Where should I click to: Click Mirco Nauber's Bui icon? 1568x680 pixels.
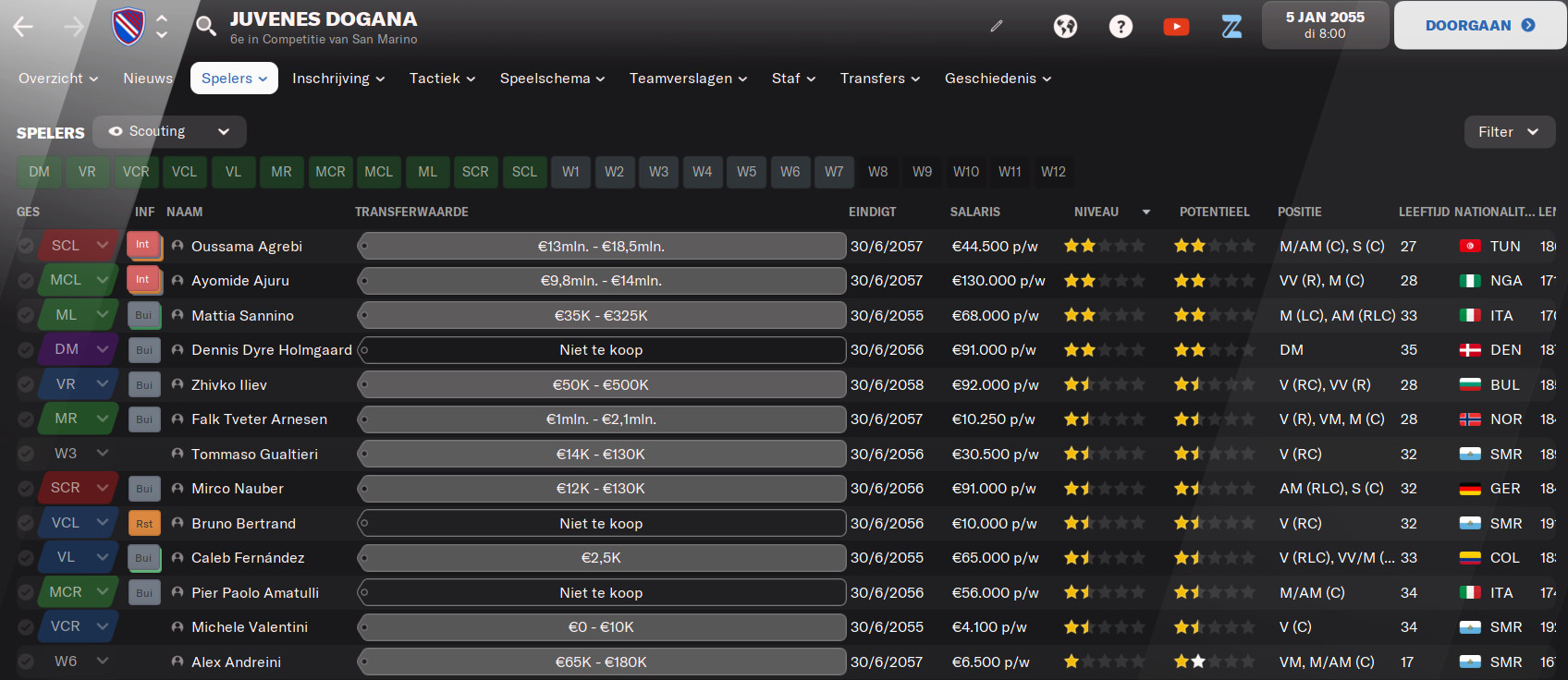coord(144,489)
